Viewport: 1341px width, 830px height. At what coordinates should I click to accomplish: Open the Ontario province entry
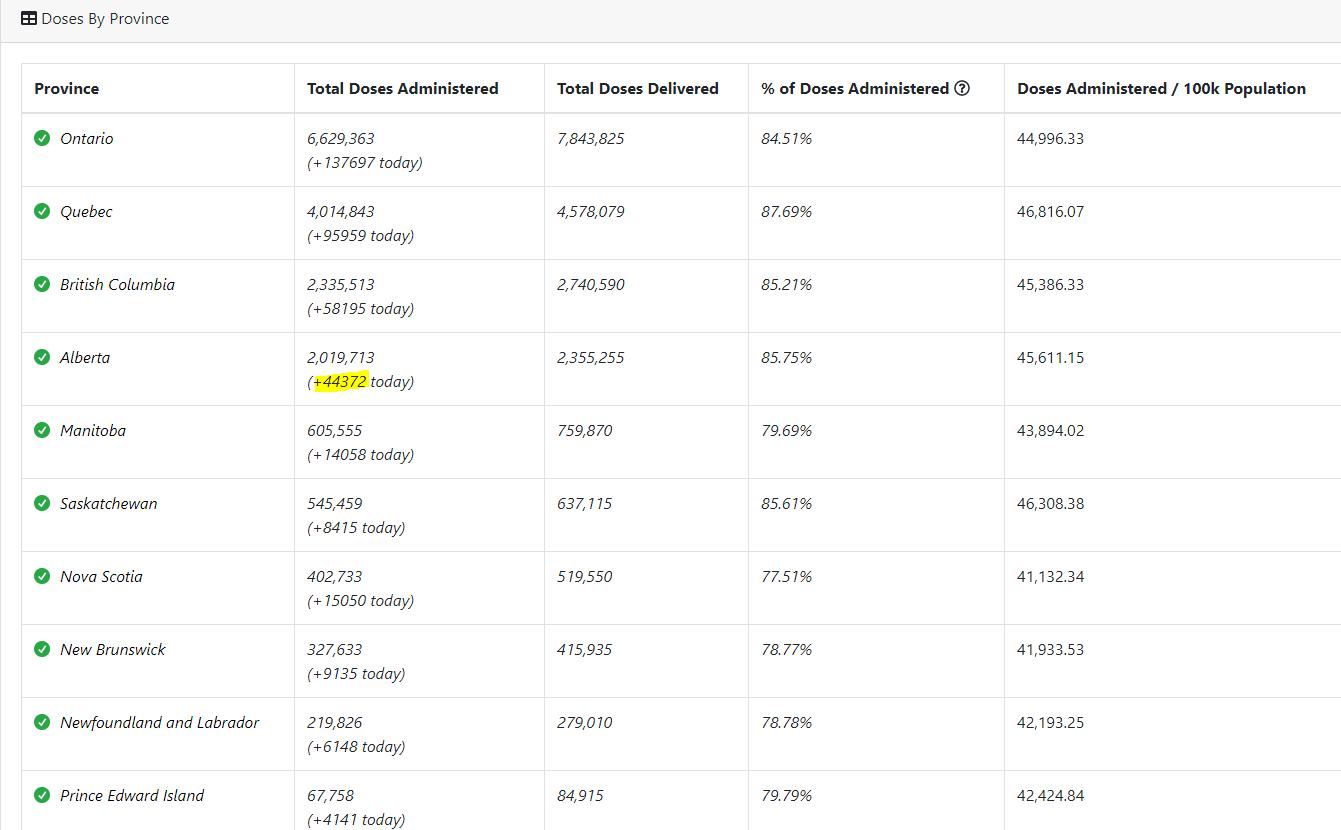point(87,138)
